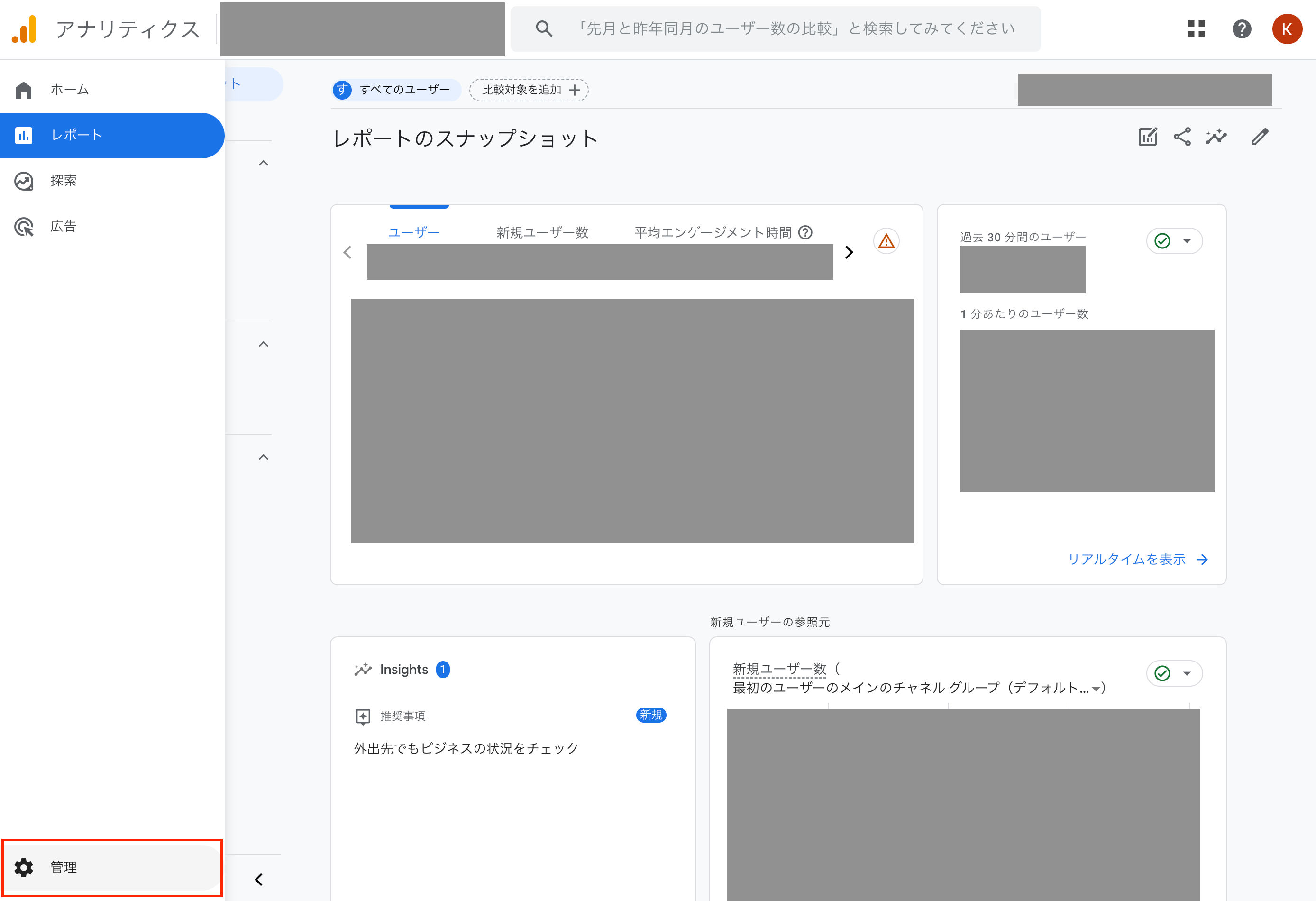The image size is (1316, 901).
Task: Click the next metrics right arrow
Action: click(849, 252)
